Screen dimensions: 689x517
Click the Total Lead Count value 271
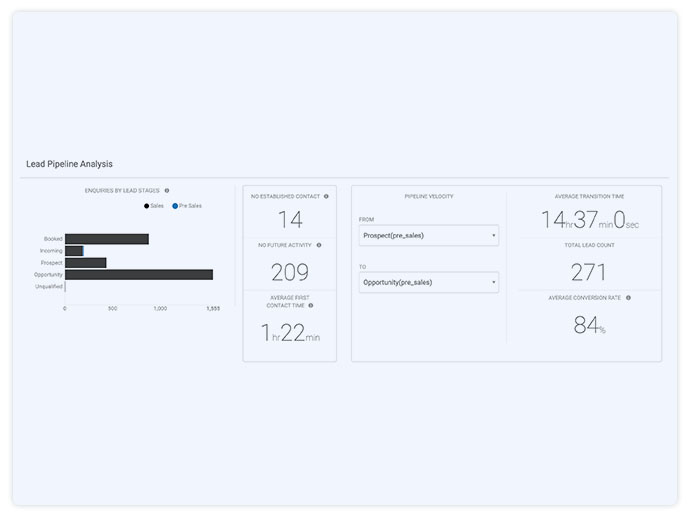click(589, 272)
